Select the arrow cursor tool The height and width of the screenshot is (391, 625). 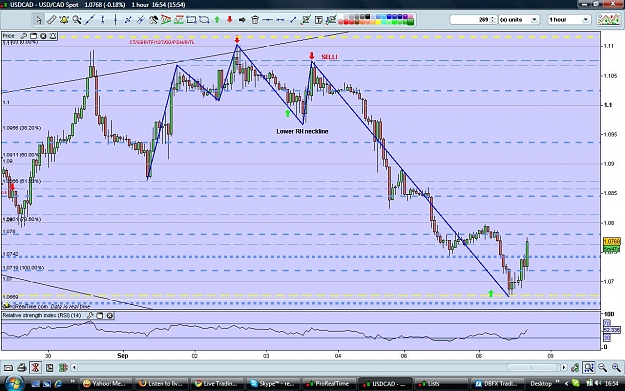tap(38, 20)
